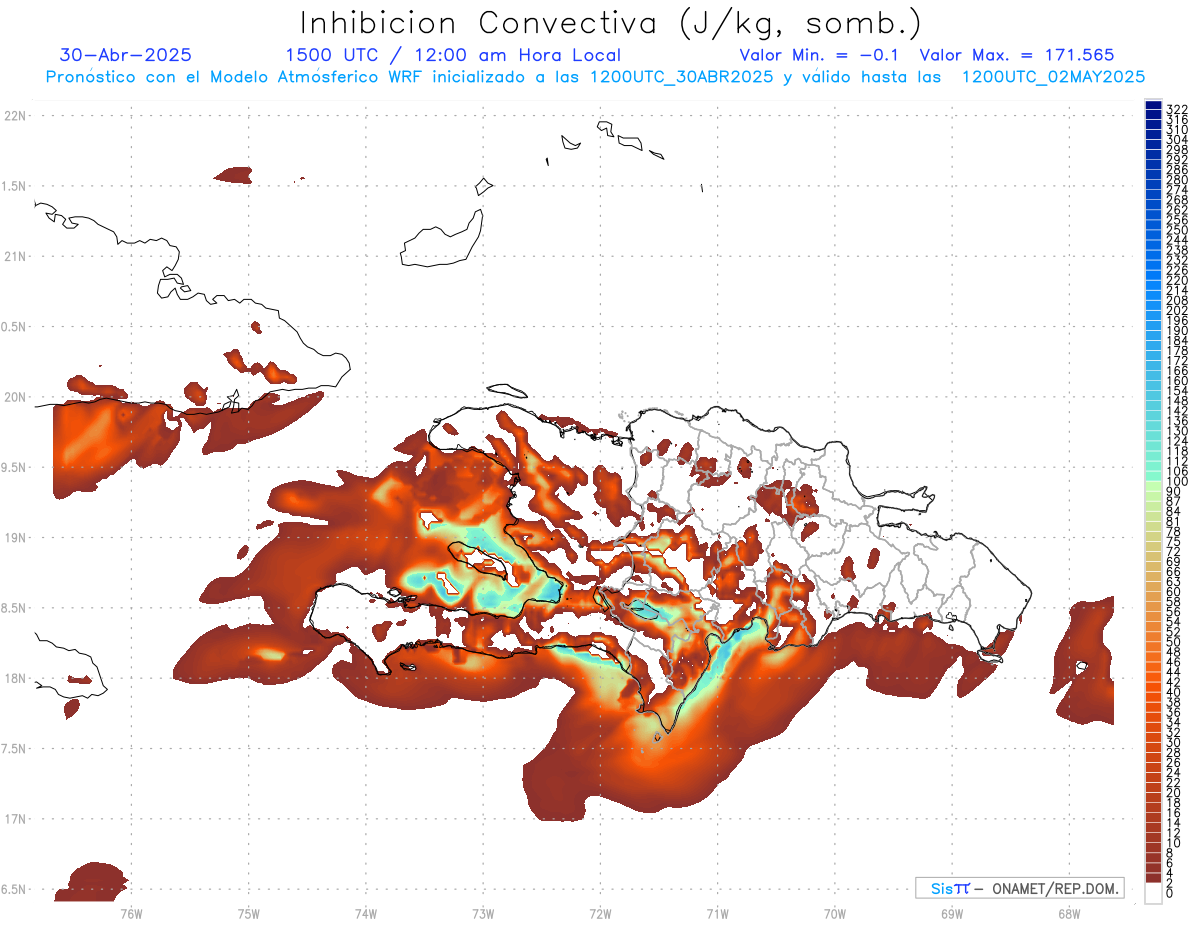The width and height of the screenshot is (1200, 927).
Task: Pick the pale green swatch beside 100
Action: (x=1153, y=487)
